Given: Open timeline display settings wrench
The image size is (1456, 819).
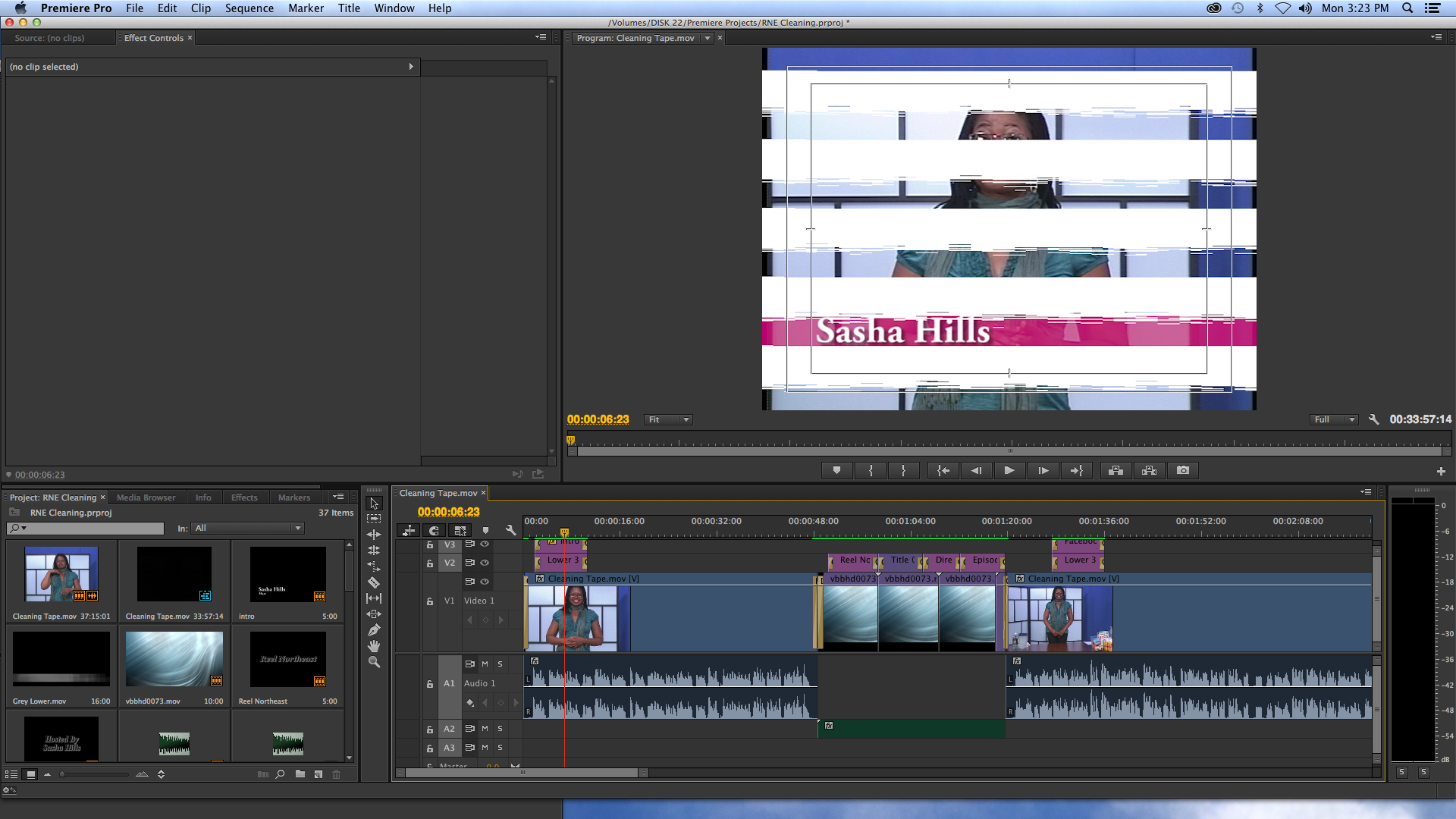Looking at the screenshot, I should pyautogui.click(x=510, y=531).
